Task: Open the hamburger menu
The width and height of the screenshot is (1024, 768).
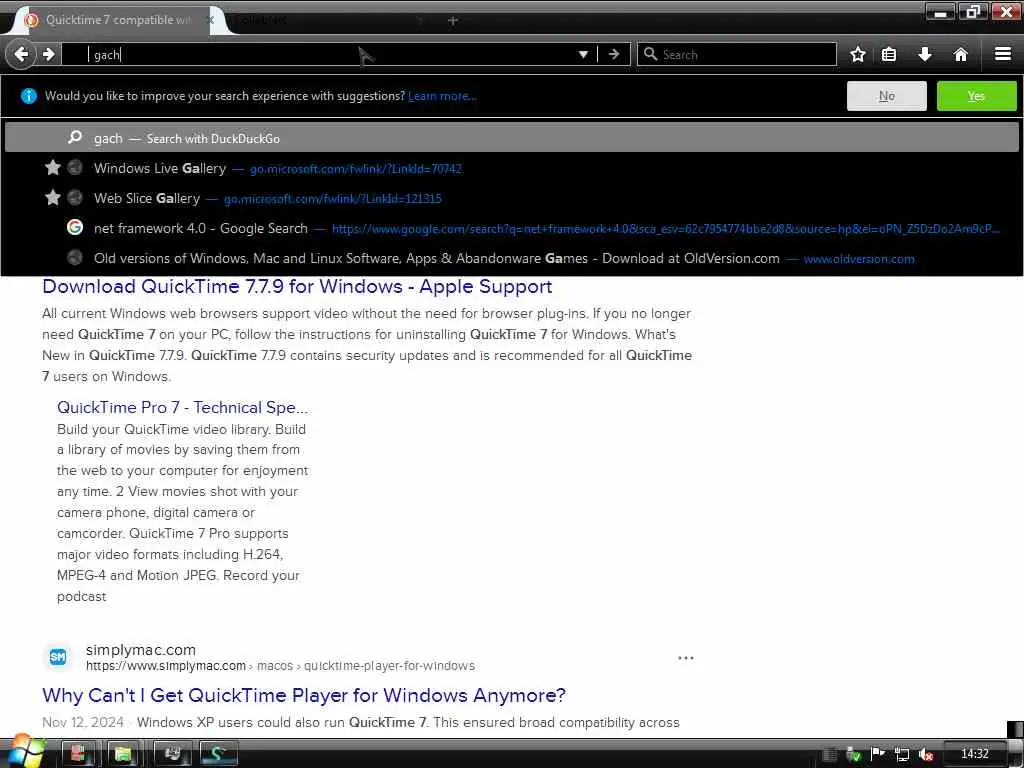Action: pyautogui.click(x=1003, y=54)
